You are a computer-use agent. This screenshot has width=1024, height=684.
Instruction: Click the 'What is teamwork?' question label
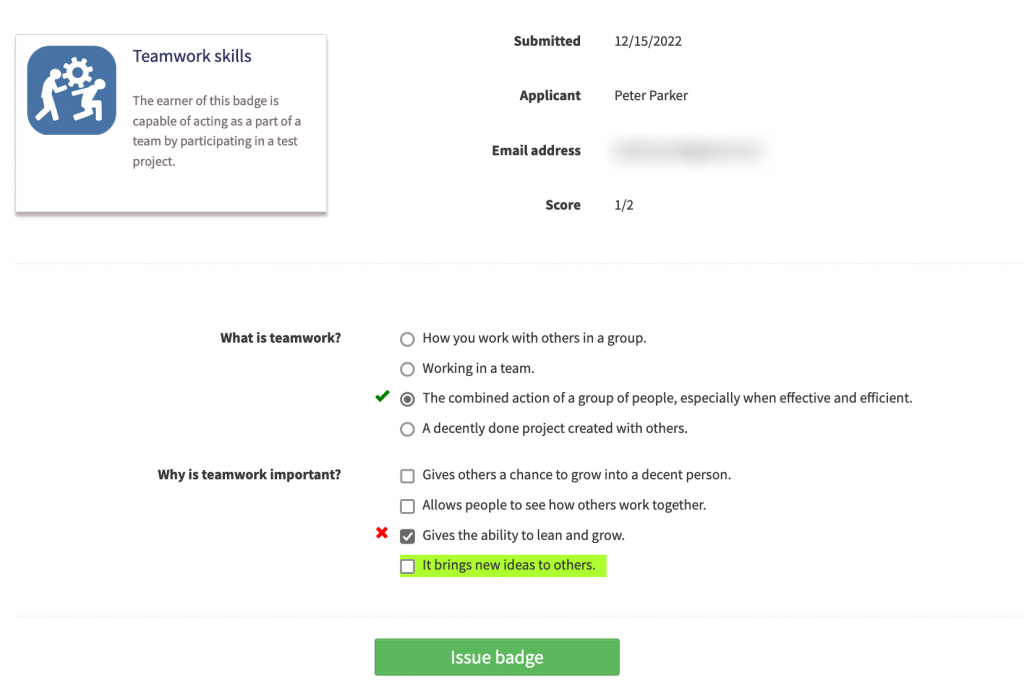click(x=280, y=339)
